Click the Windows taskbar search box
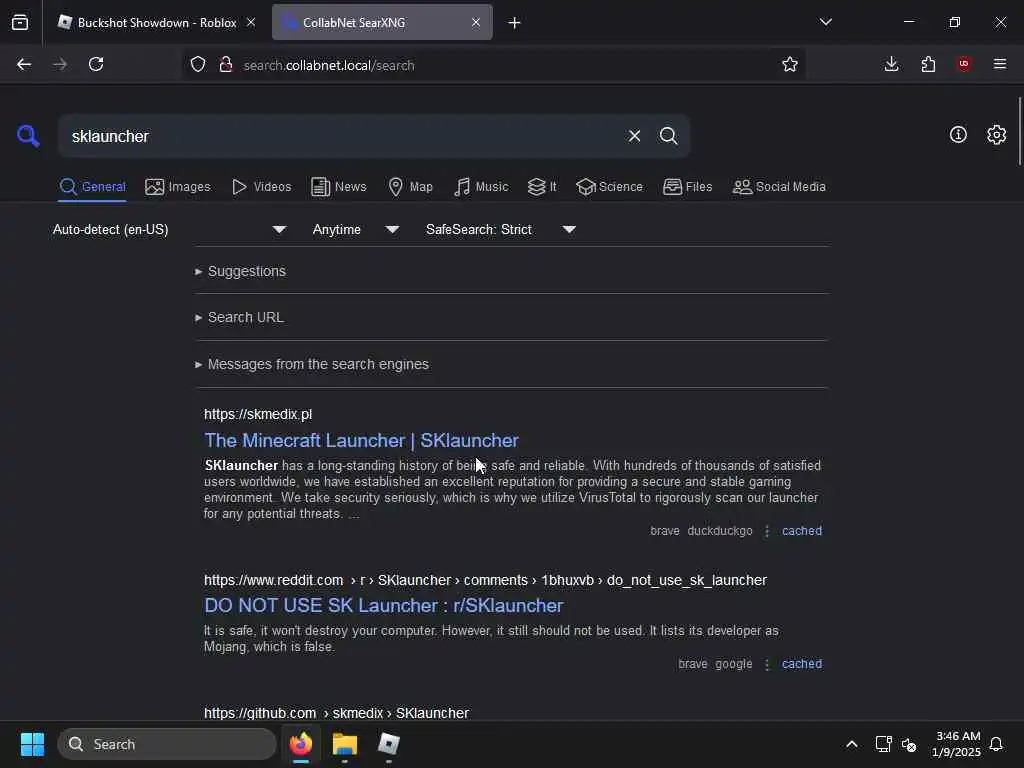The width and height of the screenshot is (1024, 768). tap(167, 744)
